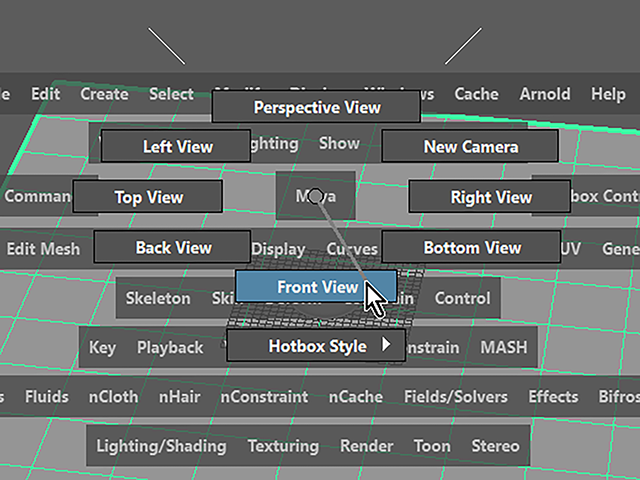
Task: Choose New Camera option
Action: pyautogui.click(x=470, y=147)
